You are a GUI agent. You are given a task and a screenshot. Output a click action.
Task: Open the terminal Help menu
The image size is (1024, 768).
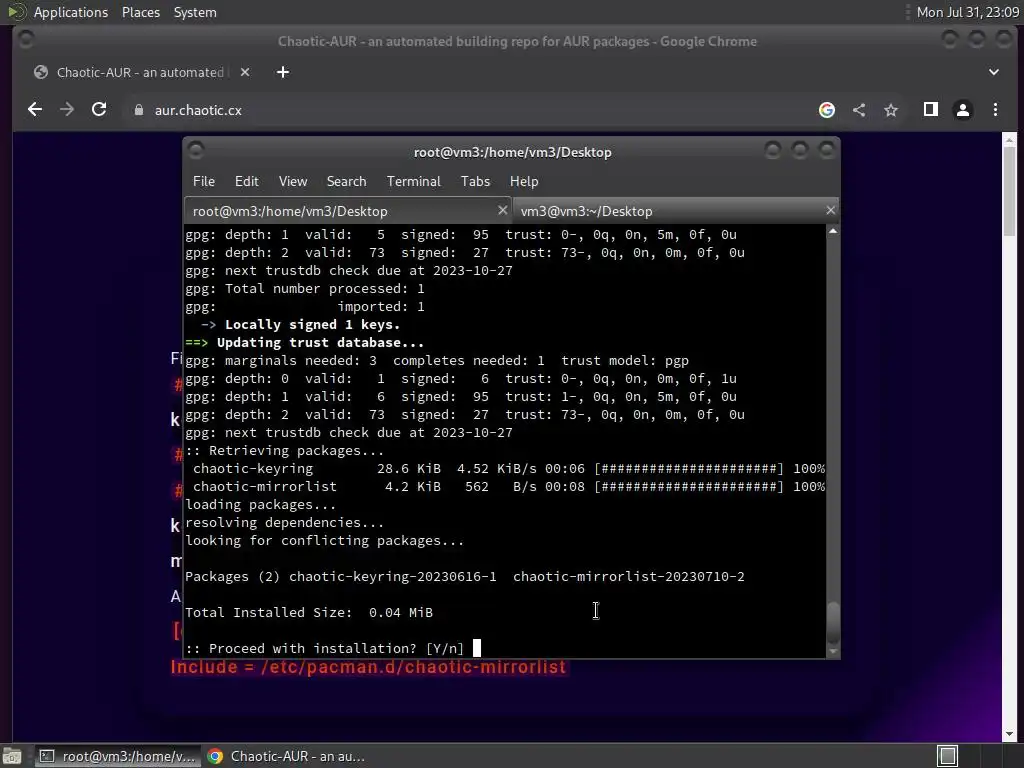[524, 181]
